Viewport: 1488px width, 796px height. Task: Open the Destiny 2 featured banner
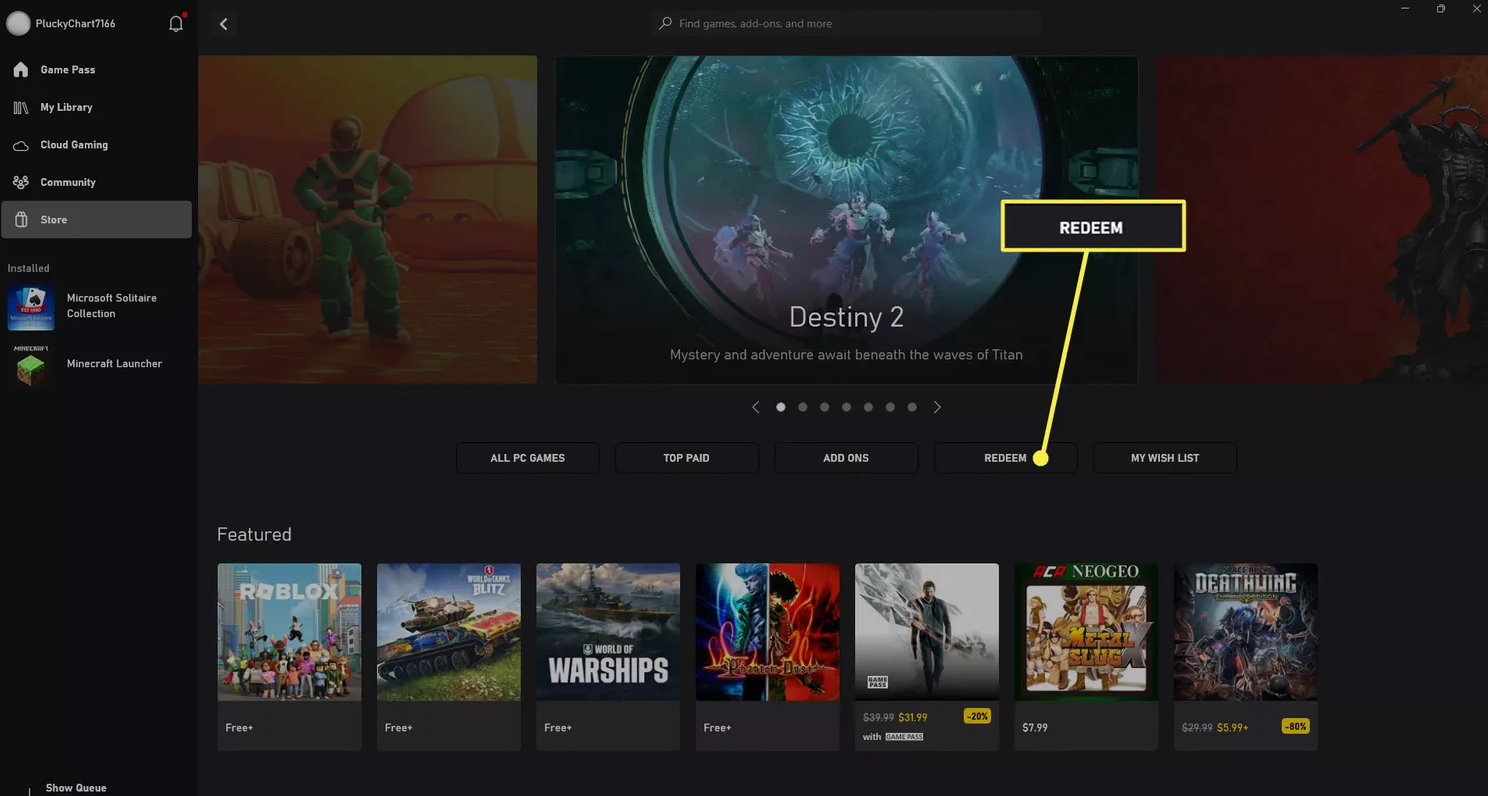(x=847, y=219)
